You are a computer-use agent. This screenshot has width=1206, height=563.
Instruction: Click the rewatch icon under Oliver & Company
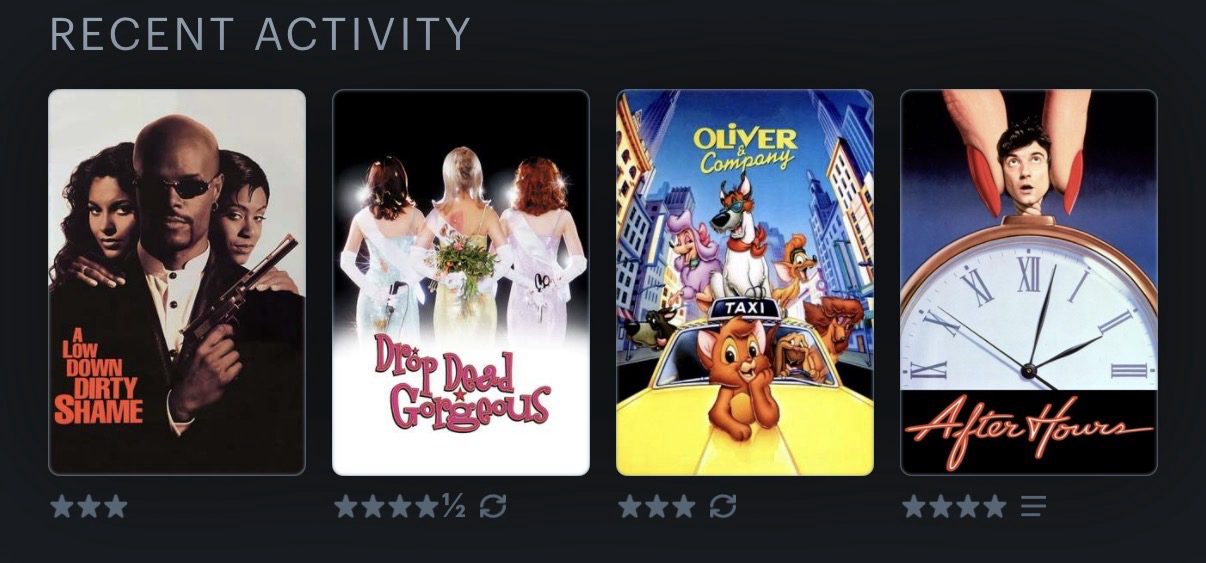coord(722,506)
